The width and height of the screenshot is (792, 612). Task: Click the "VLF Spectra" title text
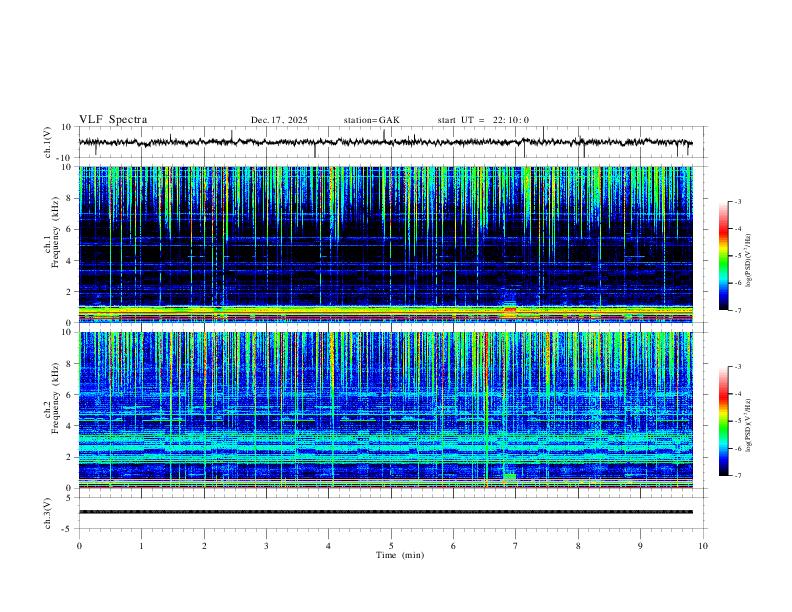click(x=113, y=120)
